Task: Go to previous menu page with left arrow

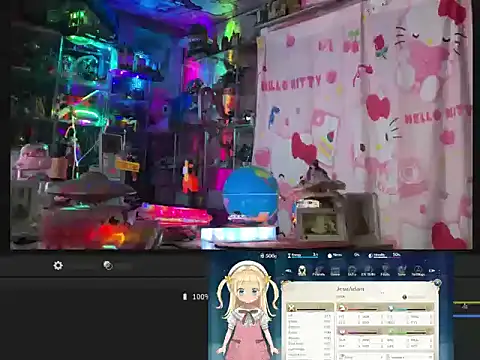Action: pyautogui.click(x=288, y=271)
